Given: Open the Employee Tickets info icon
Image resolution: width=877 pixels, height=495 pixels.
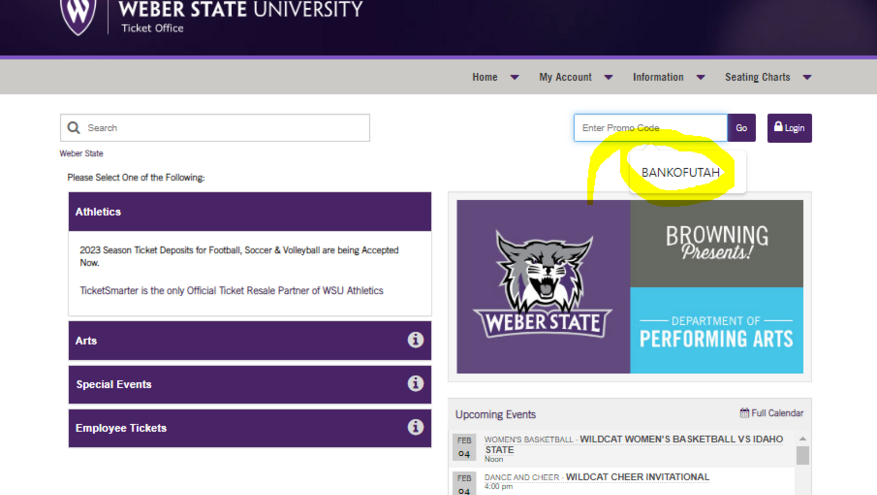Looking at the screenshot, I should [415, 427].
